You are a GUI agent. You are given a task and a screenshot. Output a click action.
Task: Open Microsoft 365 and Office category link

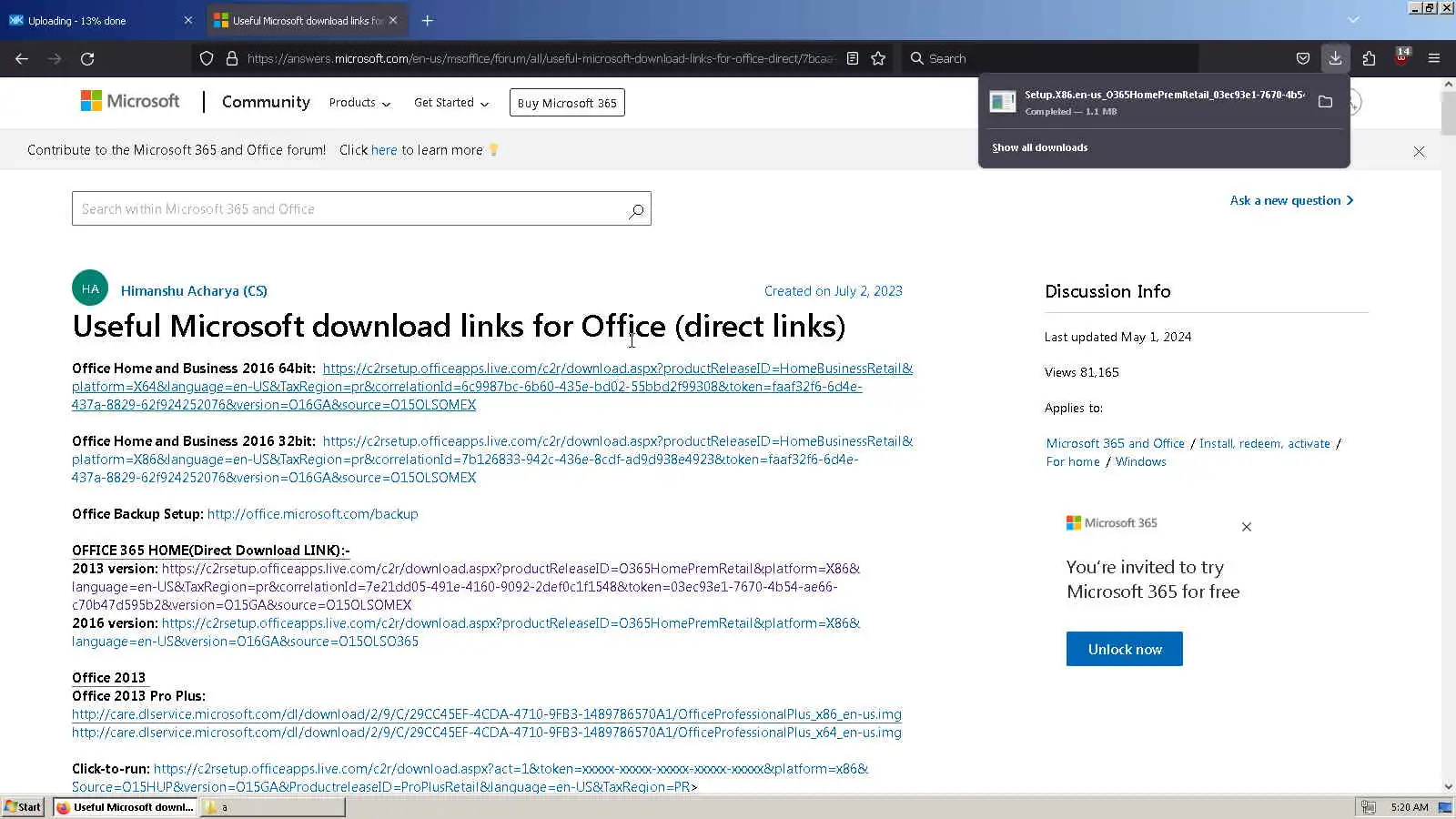pos(1116,443)
